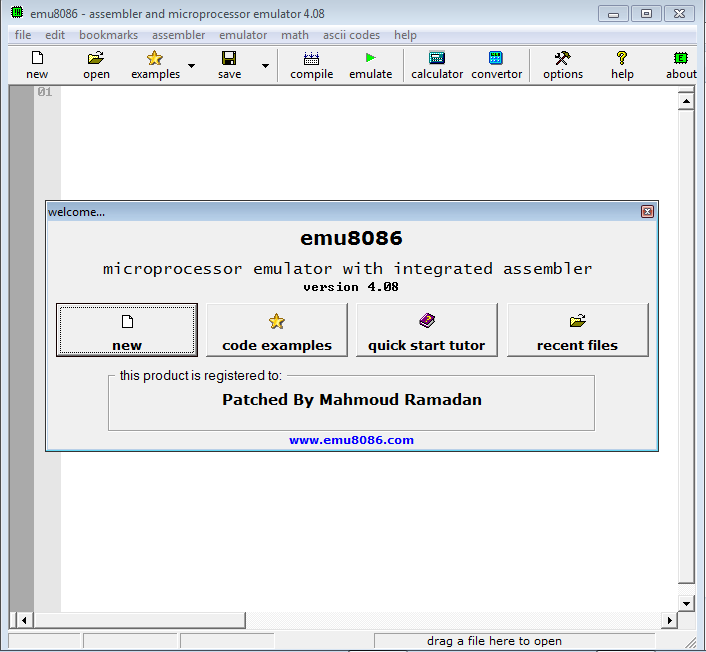Compile the code with the compile icon
Screen dimensions: 706x652
click(x=311, y=59)
